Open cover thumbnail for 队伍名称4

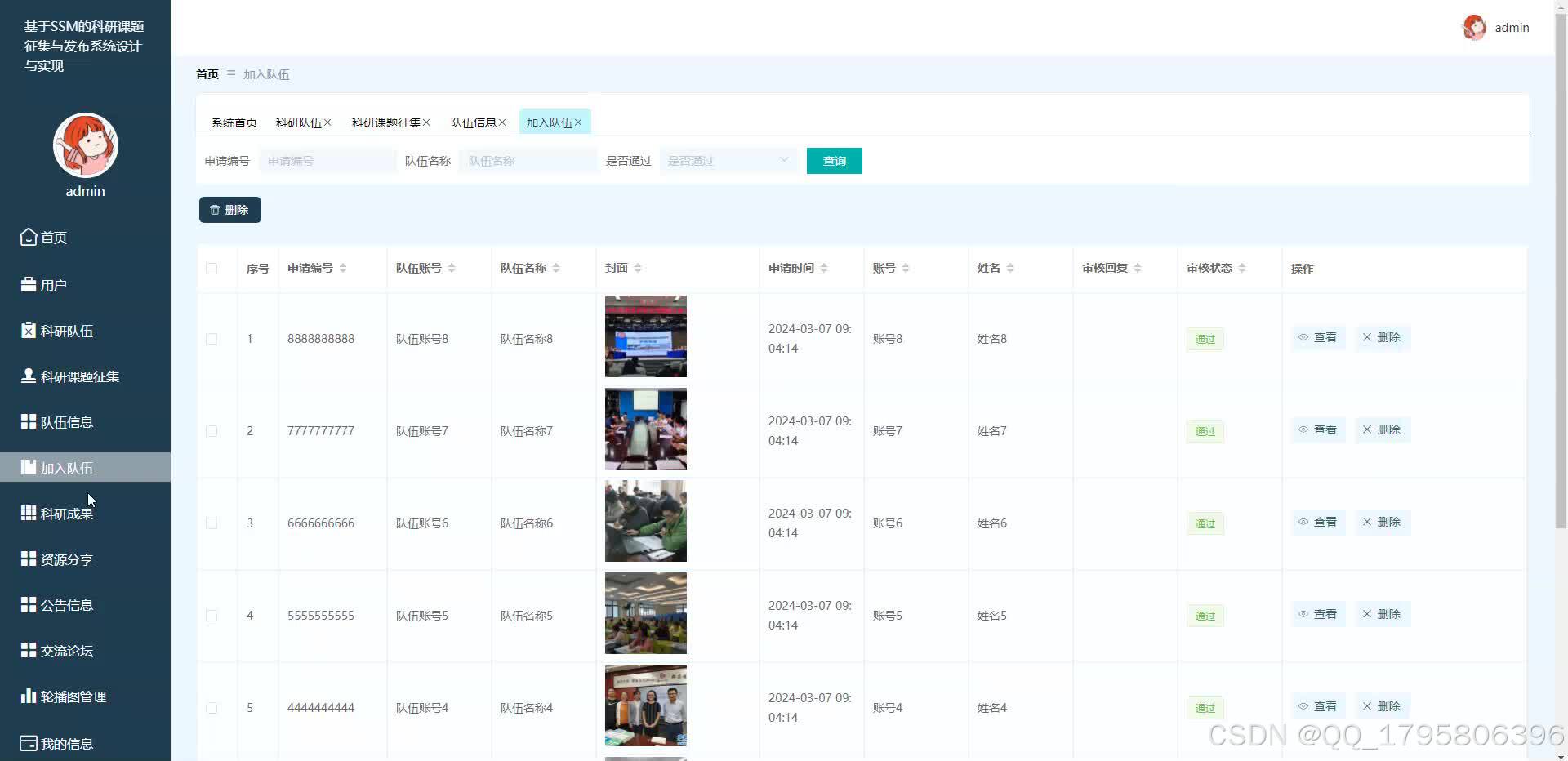pyautogui.click(x=645, y=705)
